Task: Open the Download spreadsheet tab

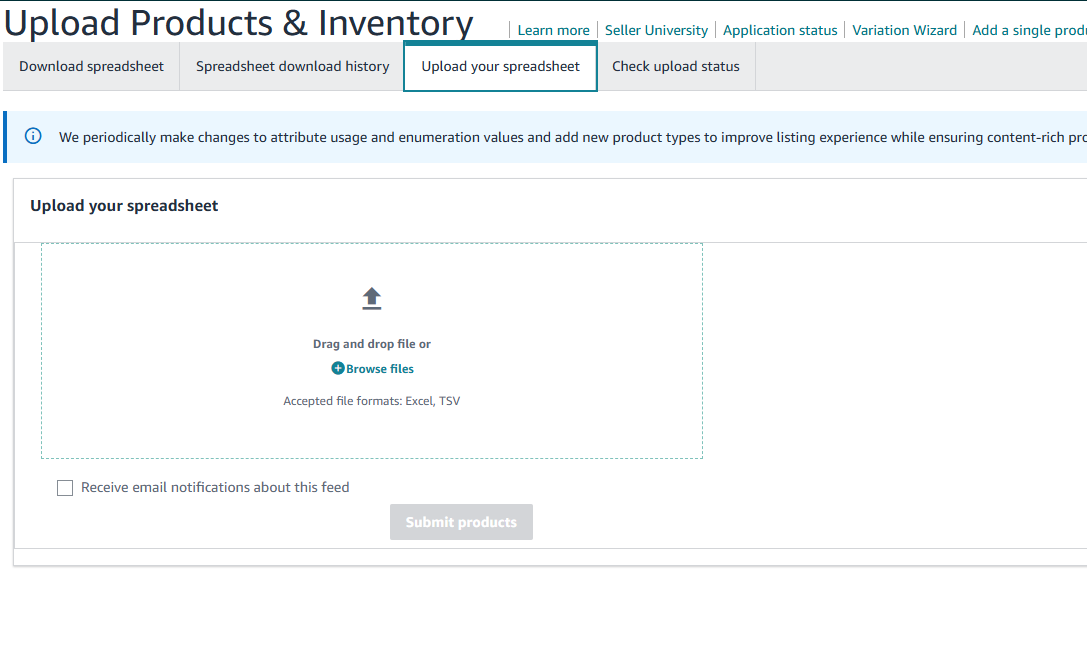Action: click(x=92, y=67)
